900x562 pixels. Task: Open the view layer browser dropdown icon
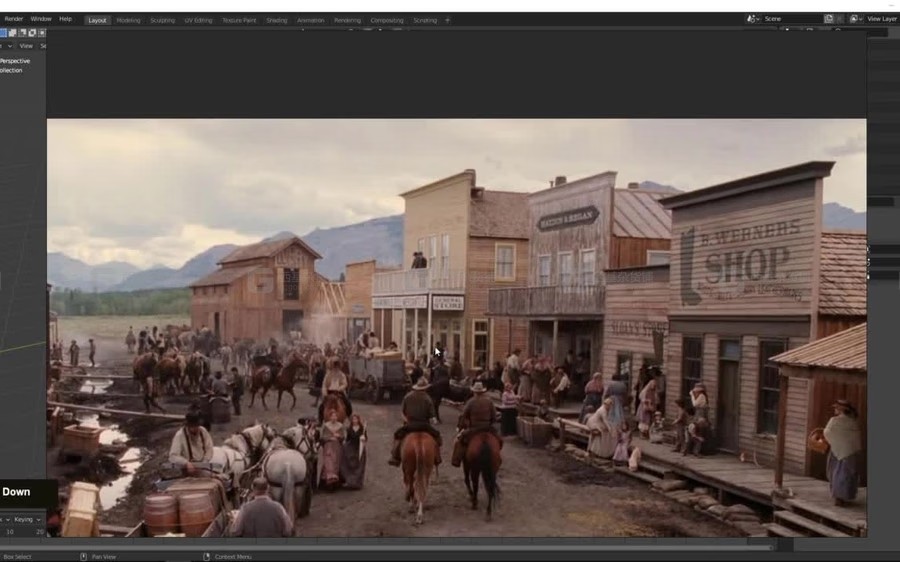[x=856, y=19]
